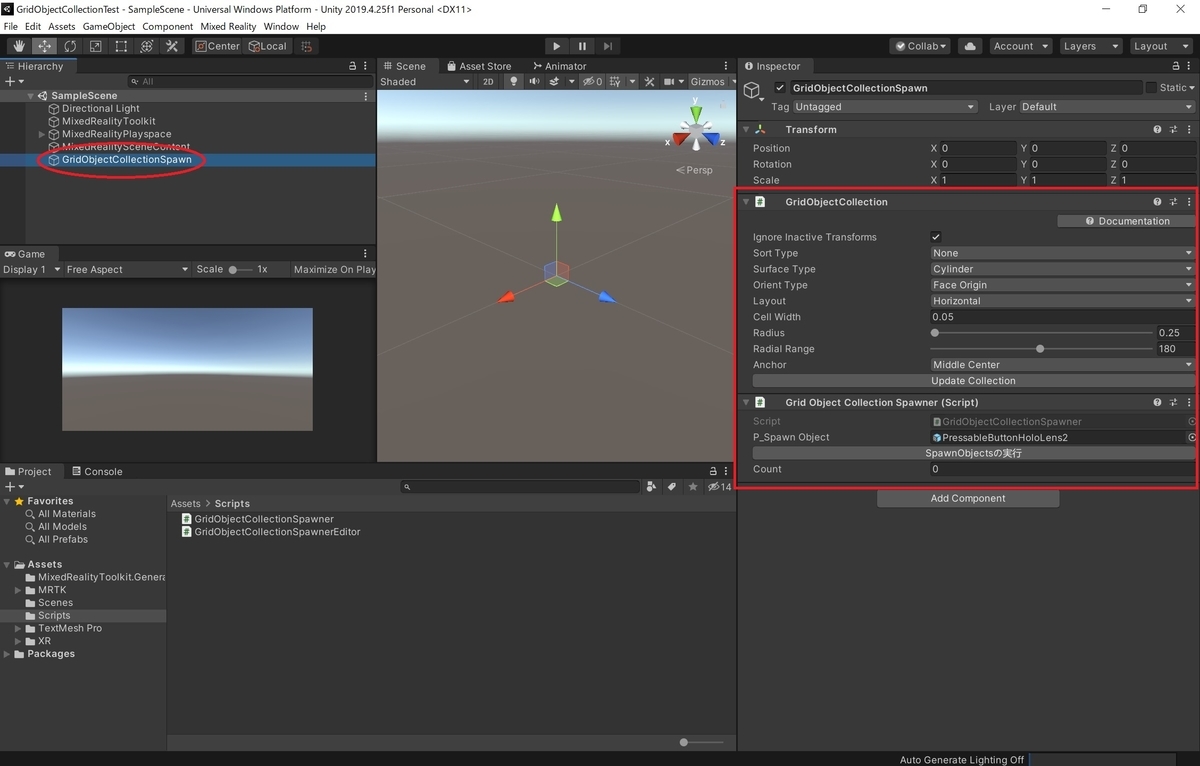Lock the Hierarchy panel

point(352,66)
